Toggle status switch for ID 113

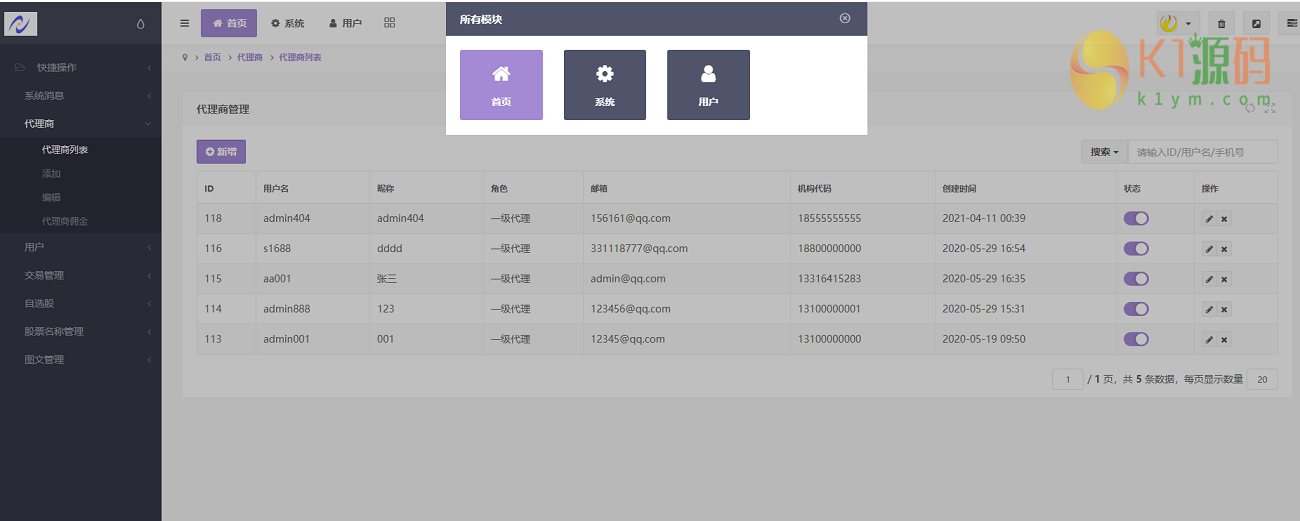pos(1136,339)
